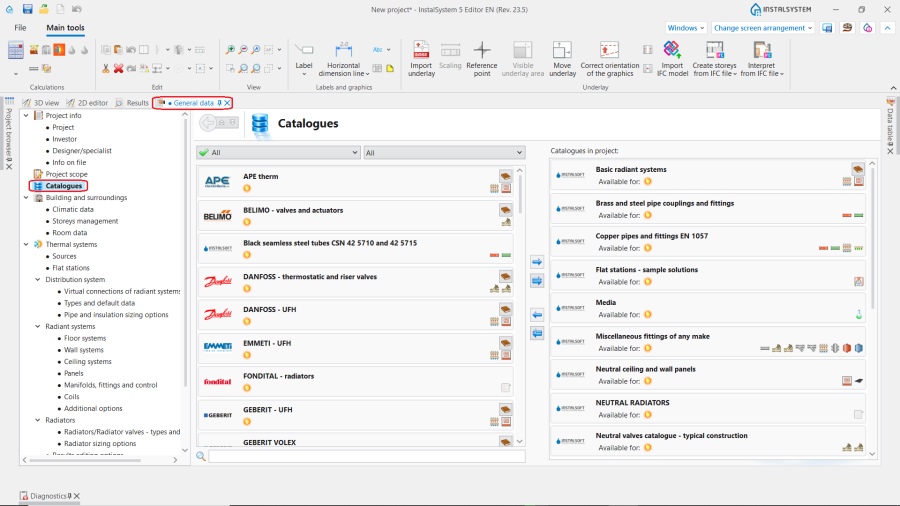The height and width of the screenshot is (506, 900).
Task: Open Interpret from IFC file dropdown
Action: [x=762, y=59]
